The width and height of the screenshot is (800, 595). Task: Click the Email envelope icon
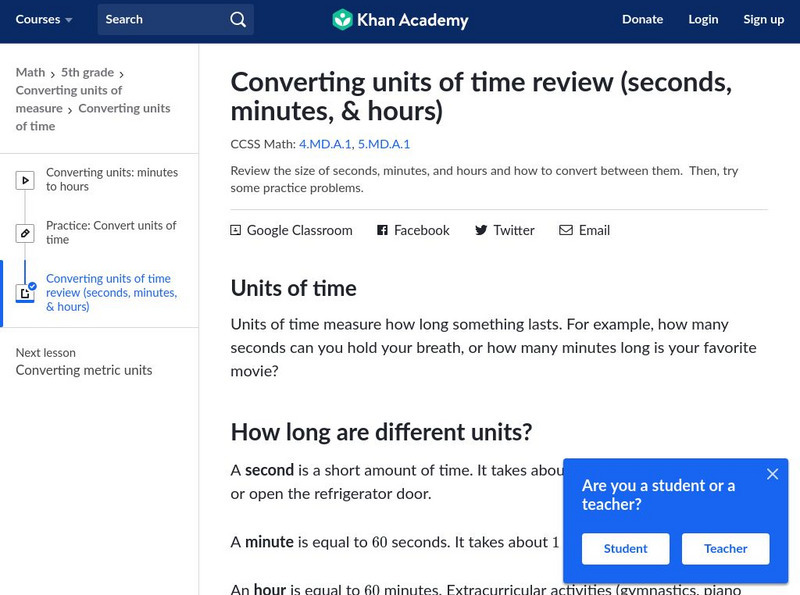pos(566,230)
